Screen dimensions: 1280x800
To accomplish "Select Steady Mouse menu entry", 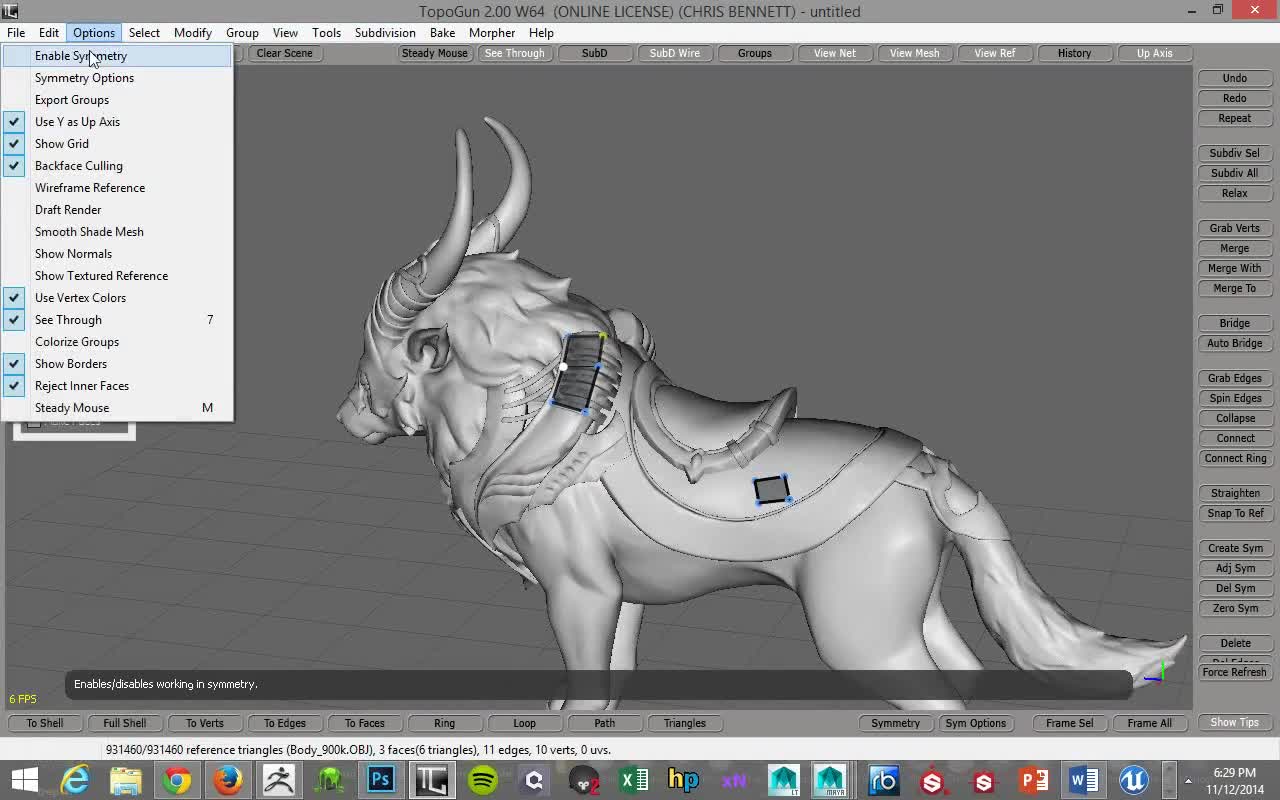I will [x=118, y=408].
